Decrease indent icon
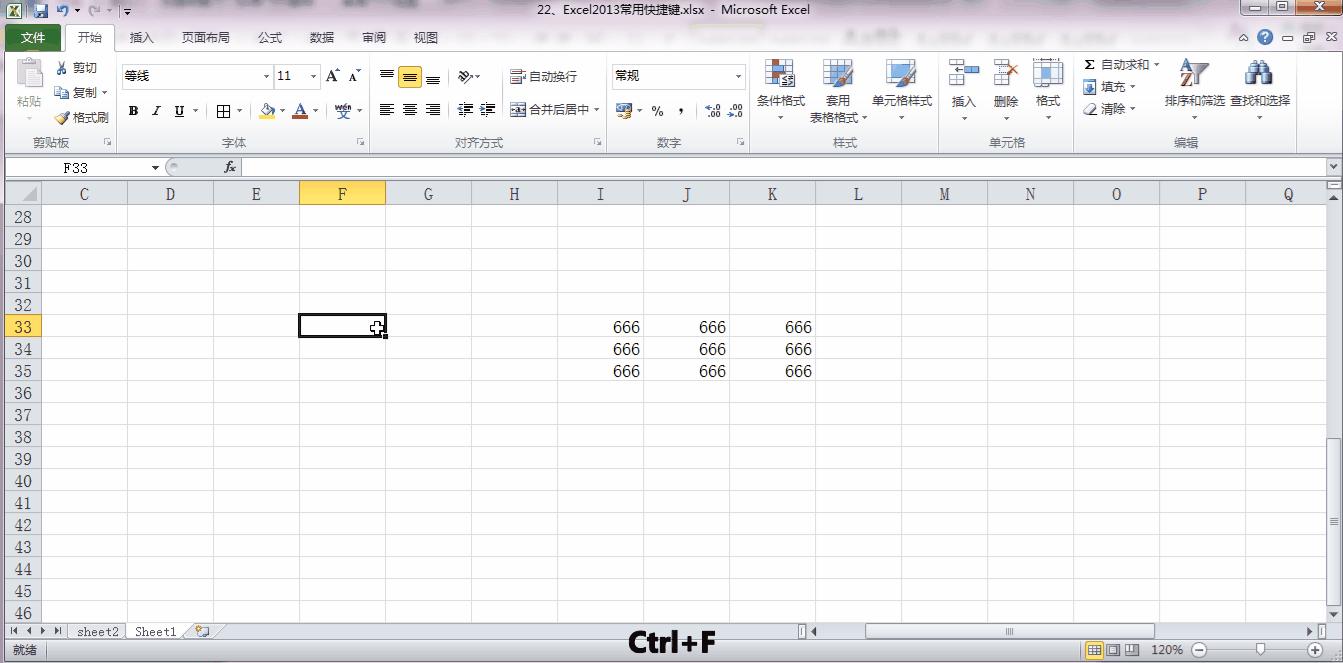The width and height of the screenshot is (1343, 663). tap(465, 110)
